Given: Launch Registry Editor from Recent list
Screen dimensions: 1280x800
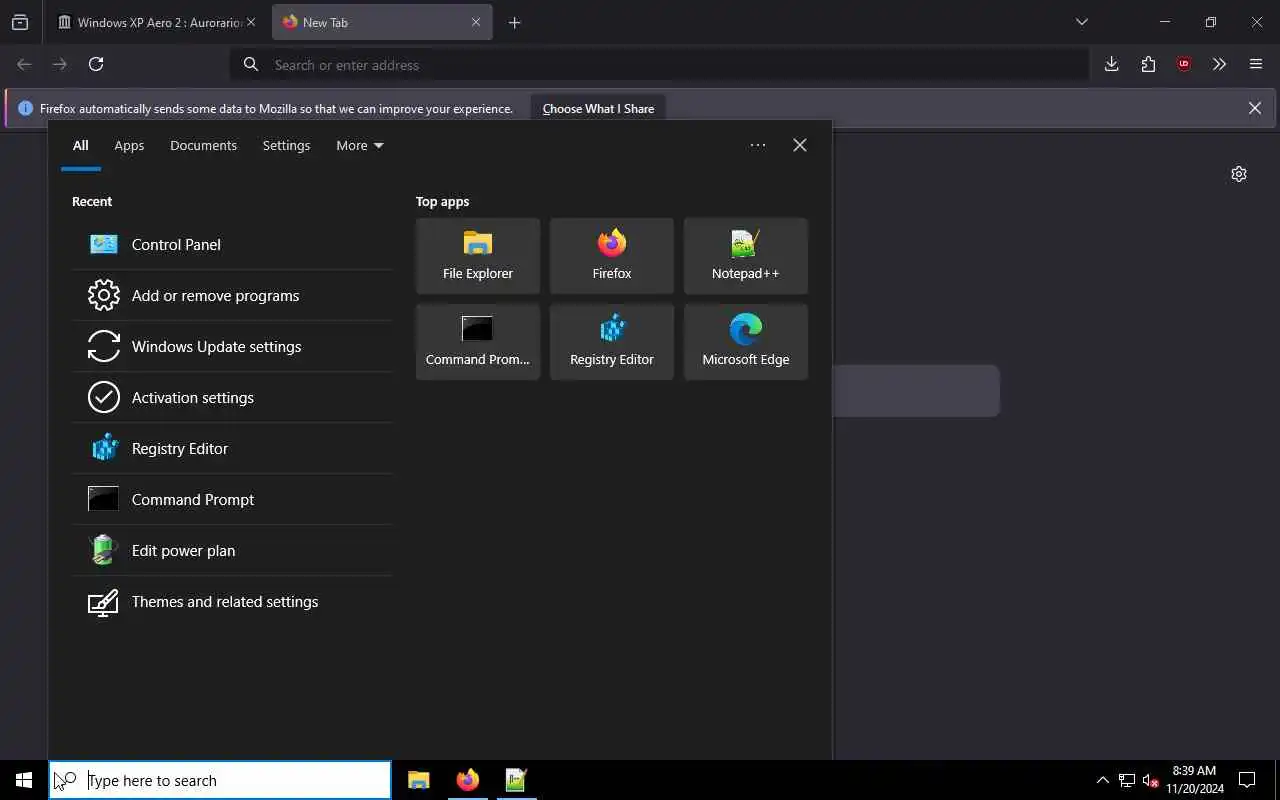Looking at the screenshot, I should click(232, 448).
